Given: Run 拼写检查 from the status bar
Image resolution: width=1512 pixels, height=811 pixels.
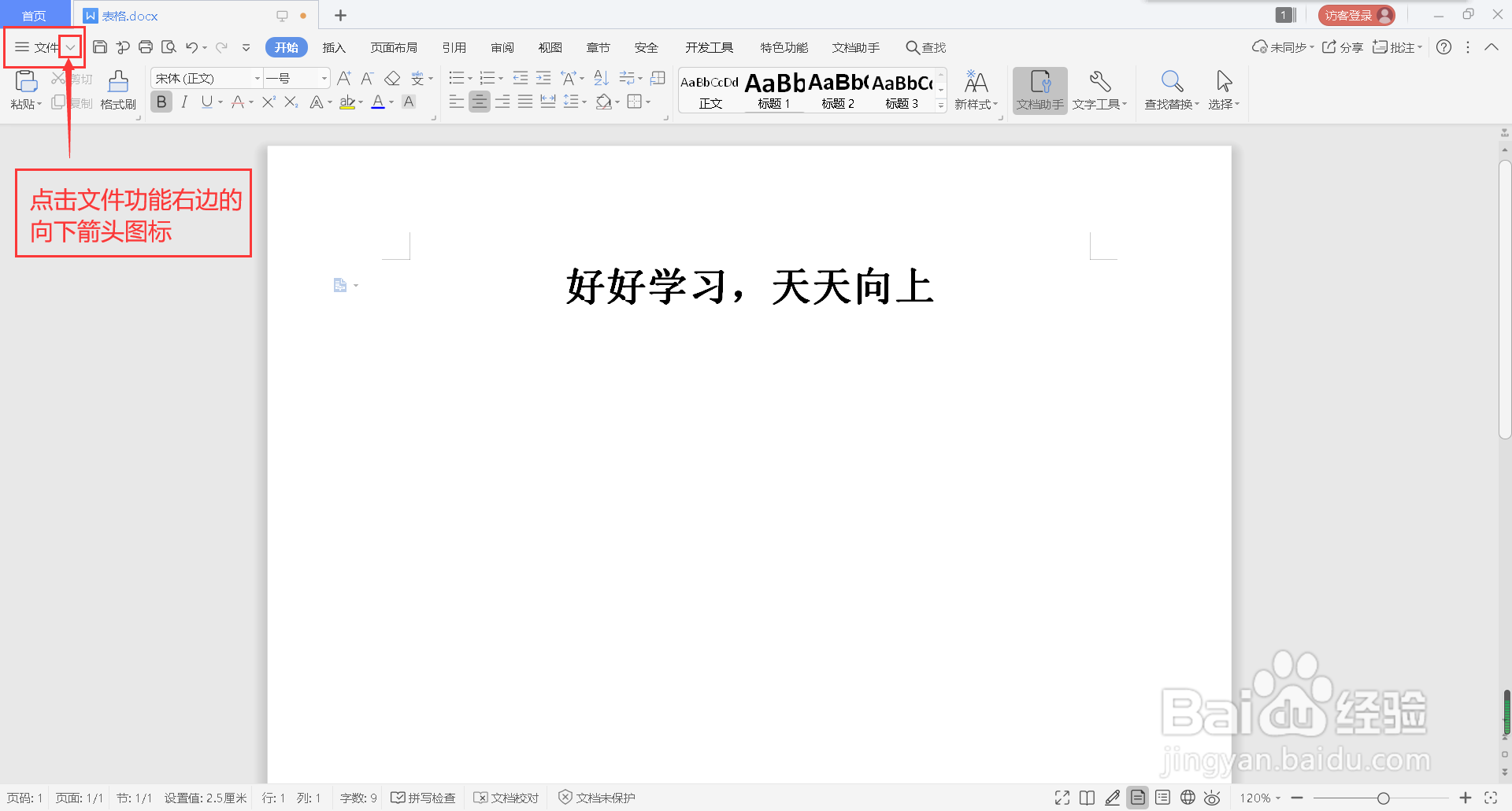Looking at the screenshot, I should (x=423, y=798).
